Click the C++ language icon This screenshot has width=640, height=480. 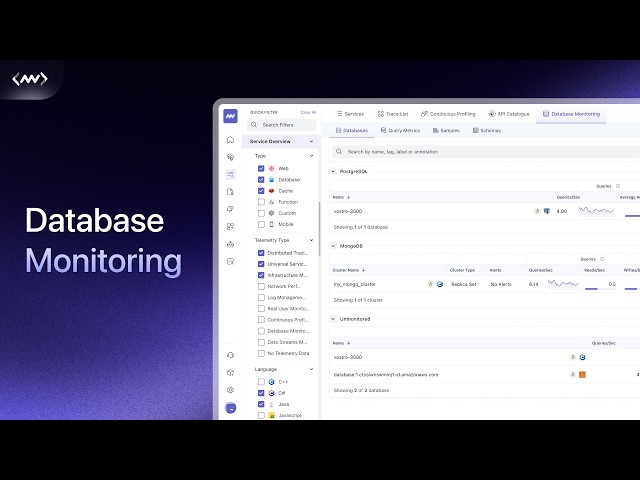pos(271,382)
